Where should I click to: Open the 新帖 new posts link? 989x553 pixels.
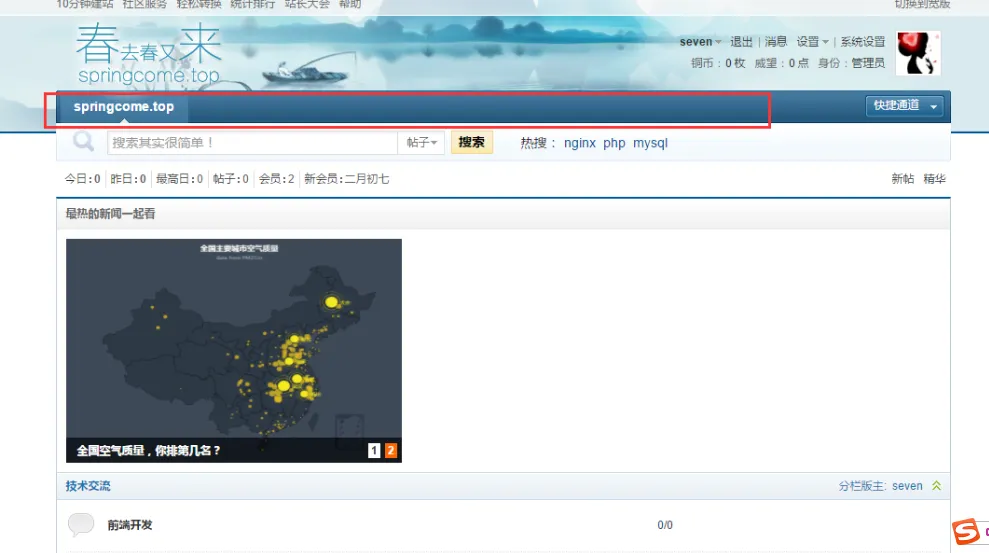pos(903,179)
